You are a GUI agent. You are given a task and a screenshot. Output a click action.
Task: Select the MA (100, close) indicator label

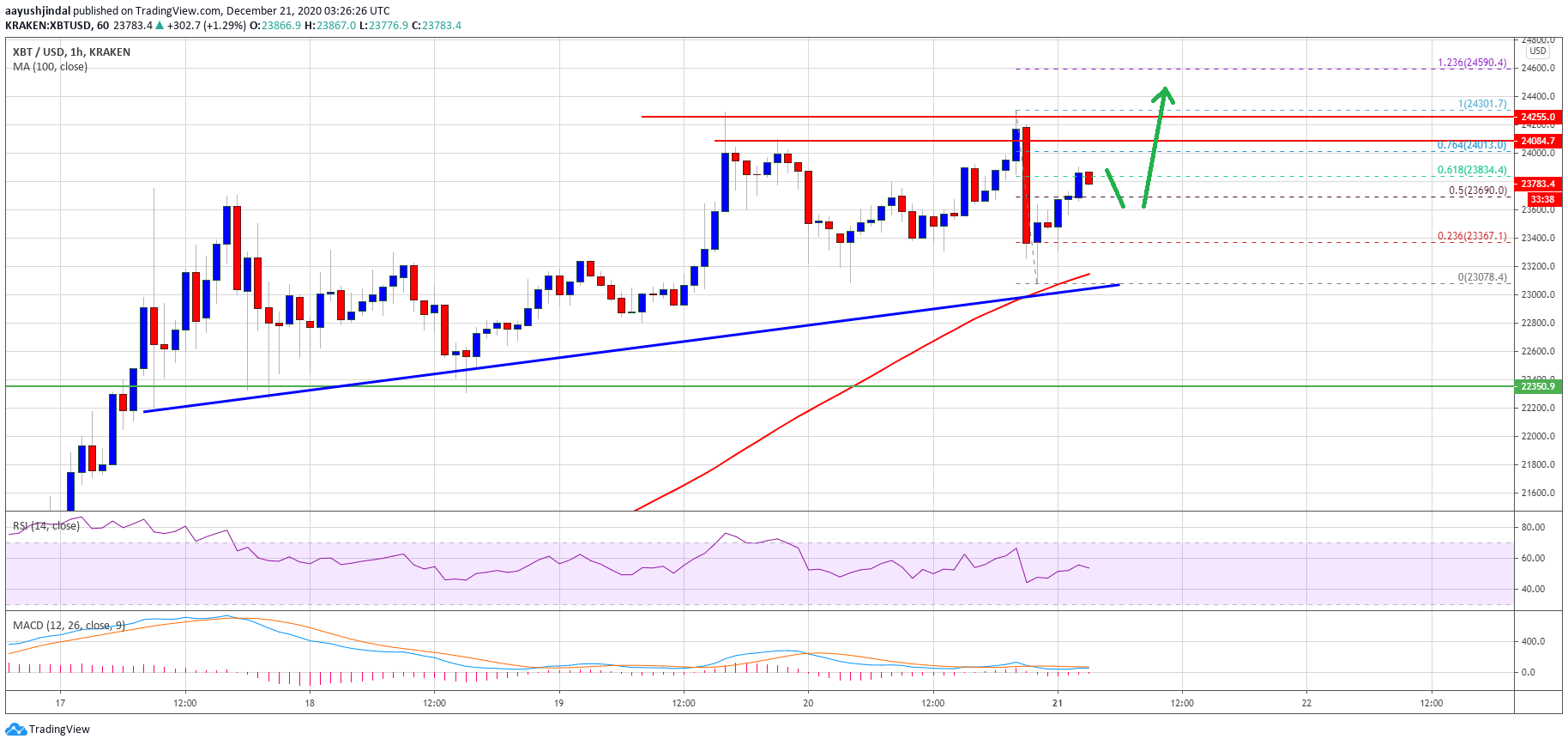pyautogui.click(x=50, y=67)
